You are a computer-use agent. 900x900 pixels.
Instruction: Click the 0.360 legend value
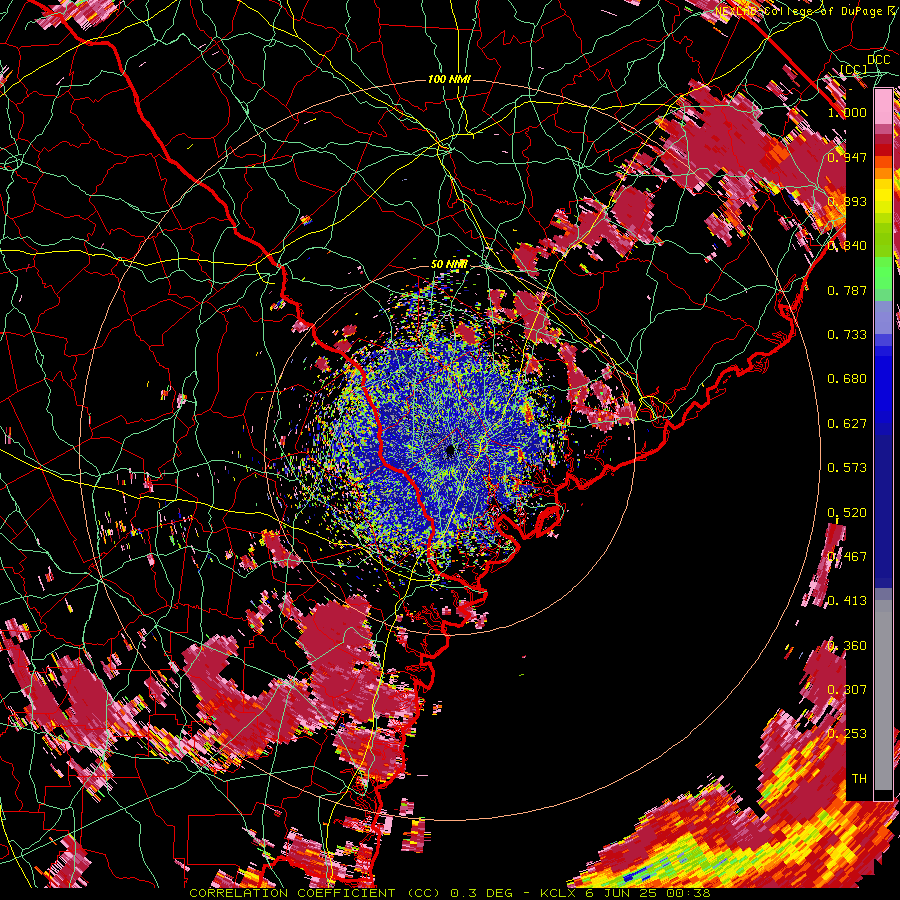point(847,646)
